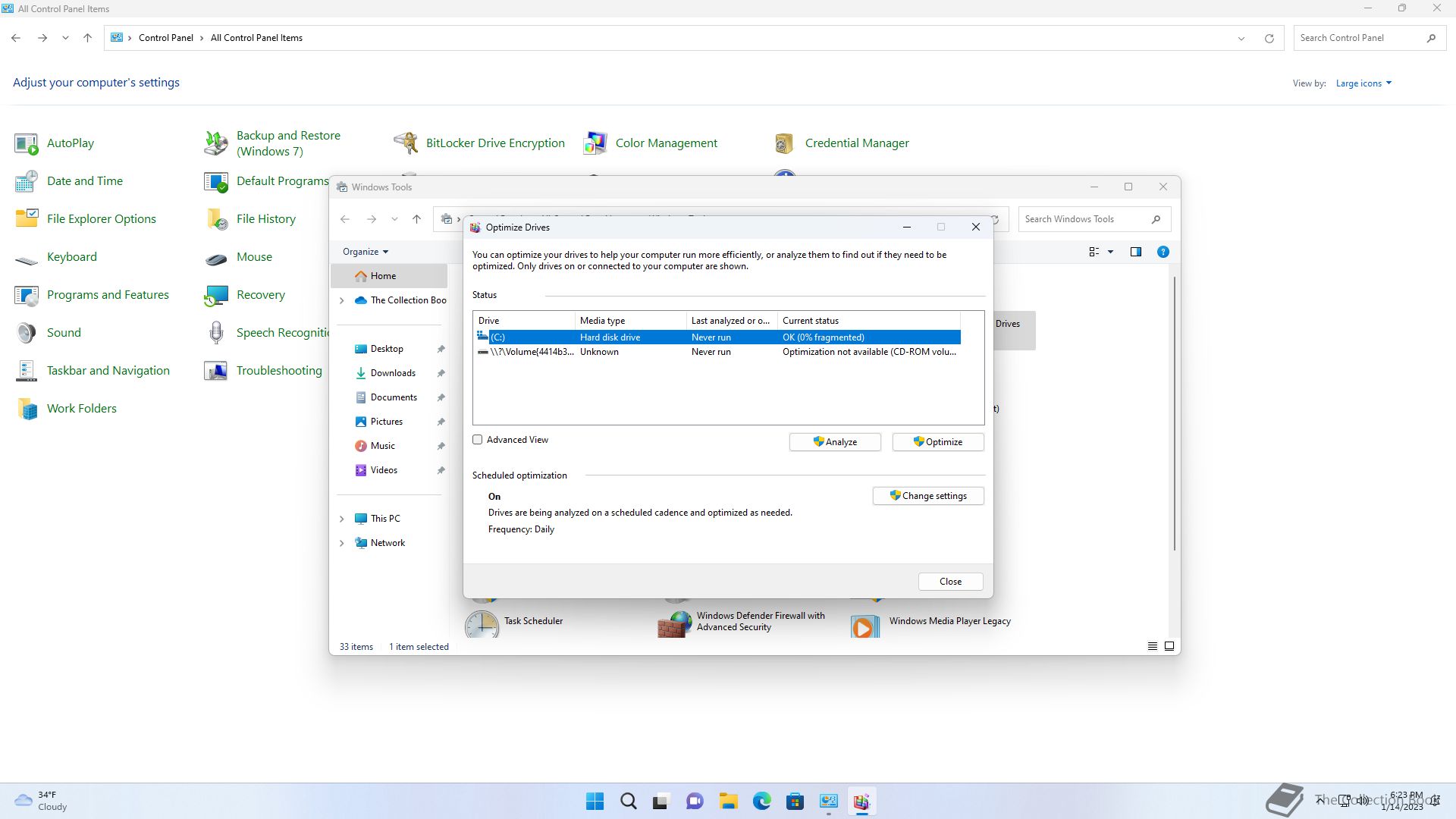Open the Organize menu
1456x819 pixels.
pos(365,252)
